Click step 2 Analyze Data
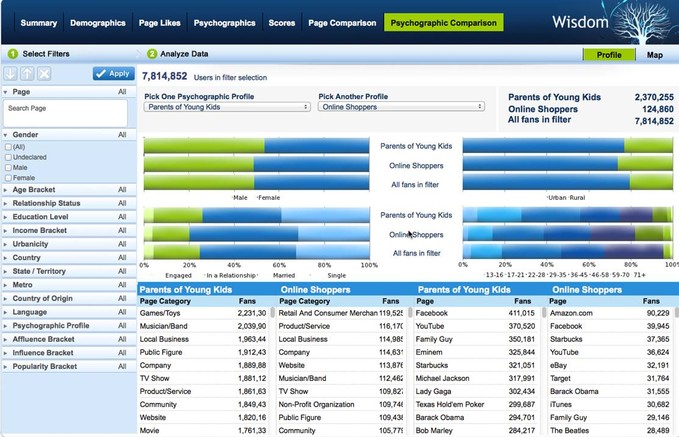The width and height of the screenshot is (679, 437). coord(178,54)
